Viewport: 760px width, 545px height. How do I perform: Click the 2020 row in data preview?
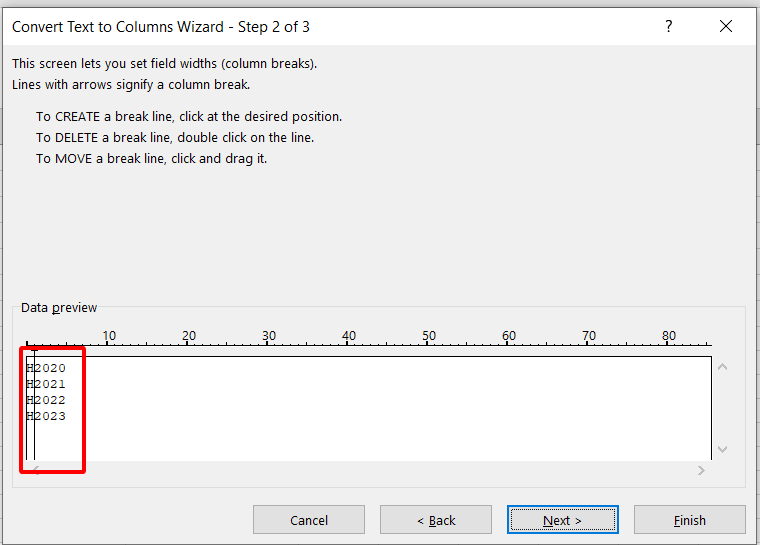[x=49, y=368]
